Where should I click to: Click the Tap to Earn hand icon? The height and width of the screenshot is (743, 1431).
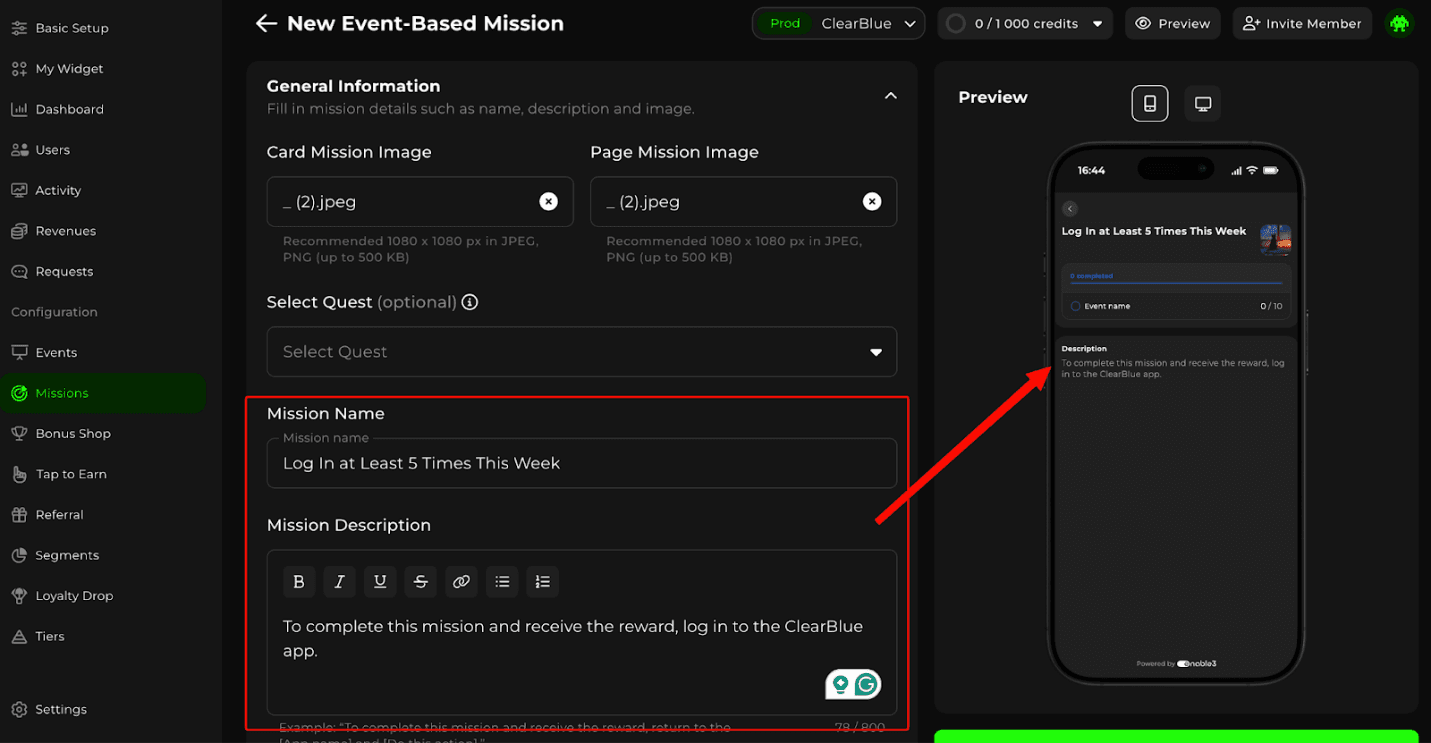(x=19, y=474)
